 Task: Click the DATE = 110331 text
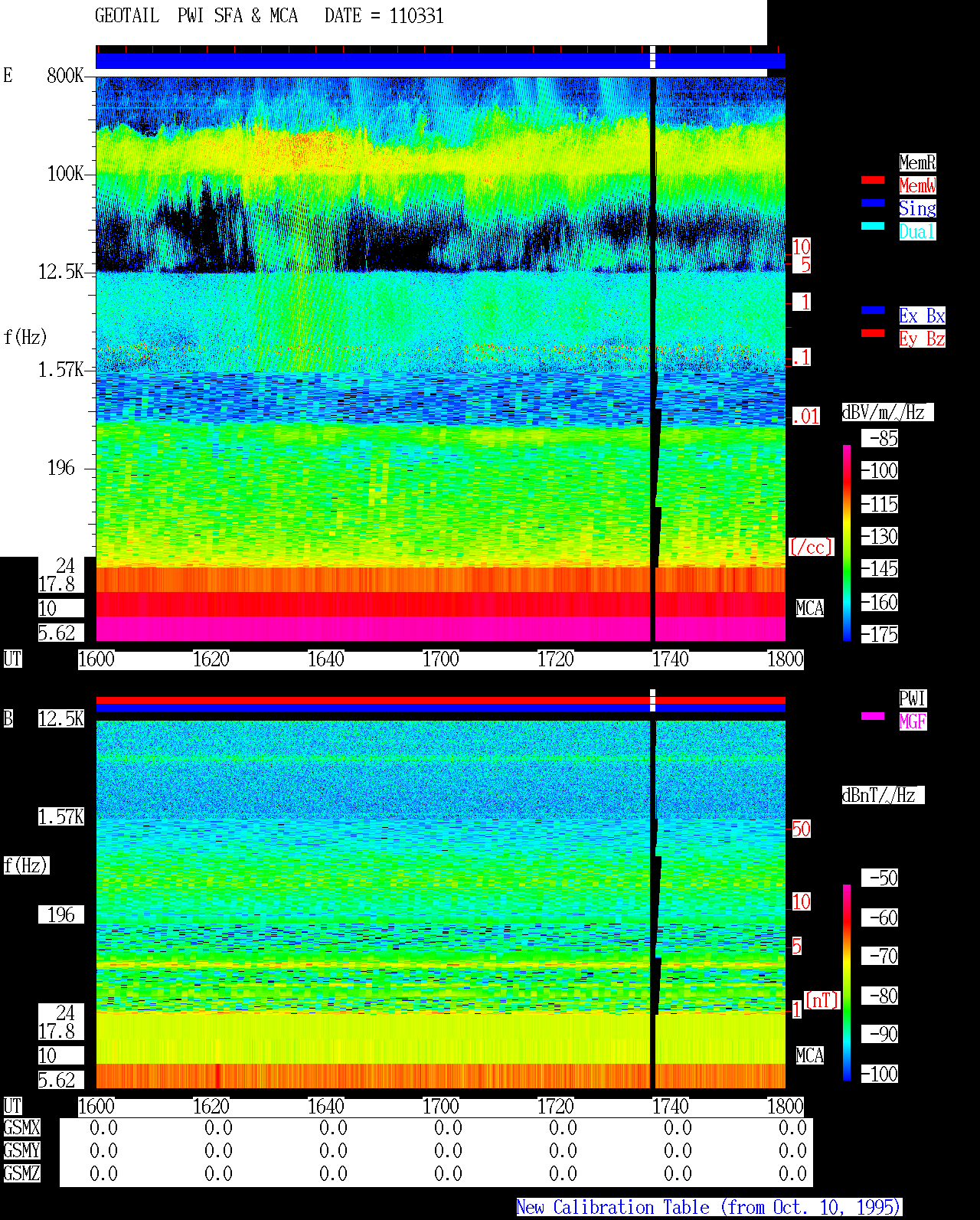click(x=384, y=15)
